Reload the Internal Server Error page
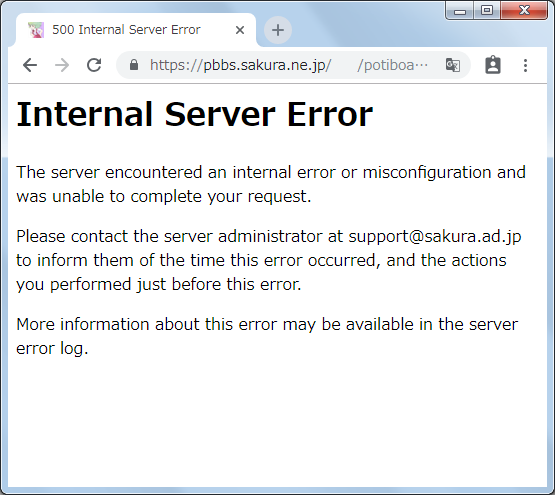This screenshot has height=495, width=555. point(94,65)
